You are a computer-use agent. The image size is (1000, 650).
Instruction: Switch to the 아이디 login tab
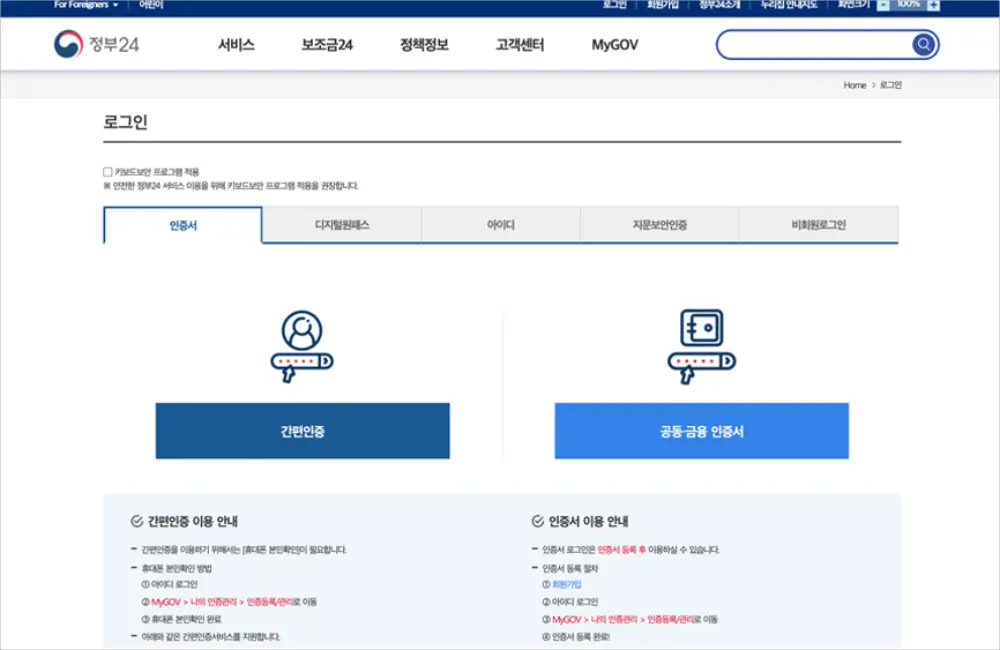[x=500, y=224]
